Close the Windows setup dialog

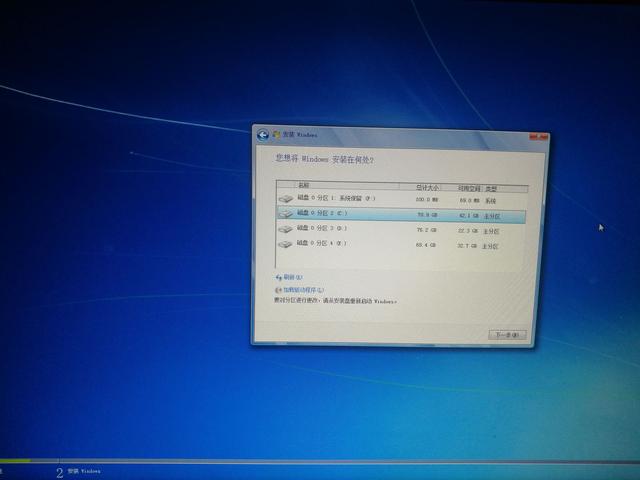(539, 138)
